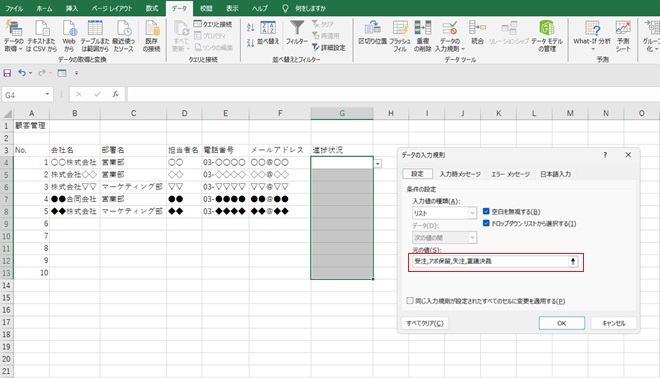
Task: Click Advanced filter (詳細設定) option
Action: pyautogui.click(x=329, y=48)
